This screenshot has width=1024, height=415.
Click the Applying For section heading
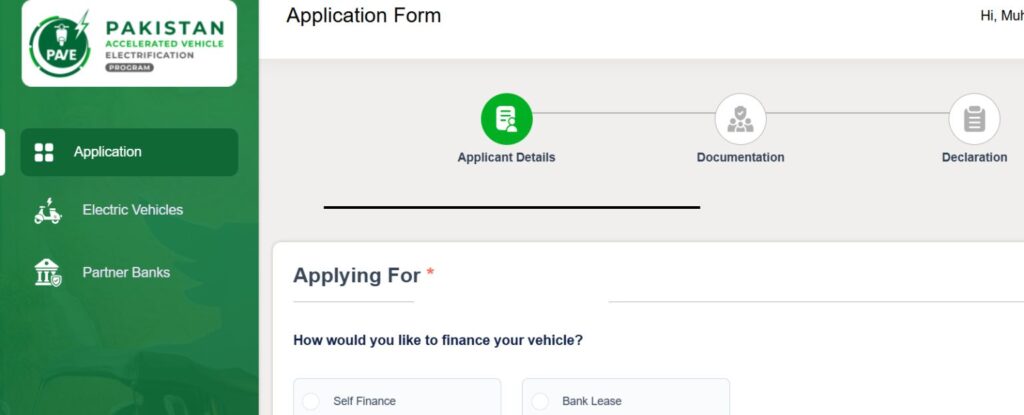(x=357, y=276)
